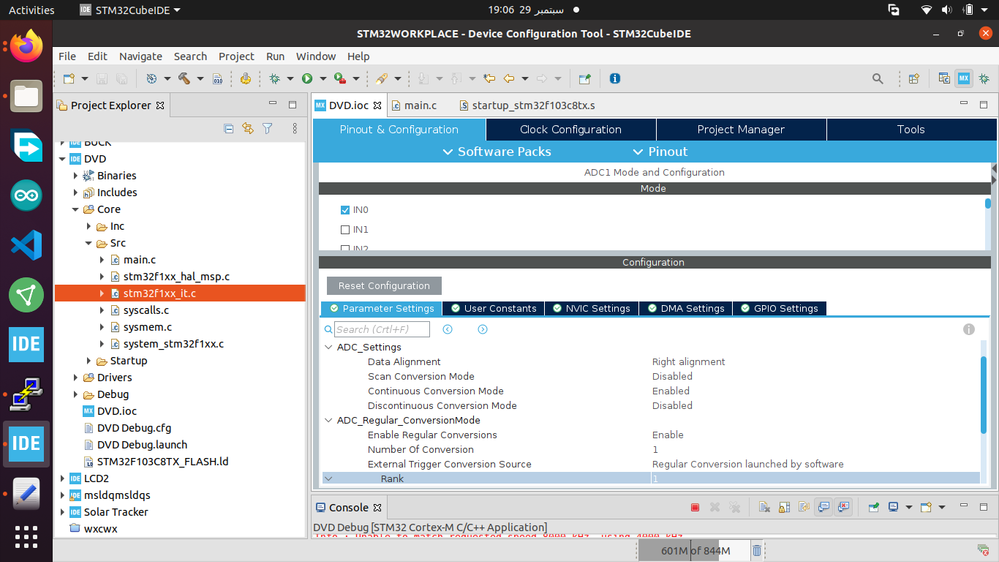Run garbage collector trash icon
Image resolution: width=999 pixels, height=562 pixels.
756,550
